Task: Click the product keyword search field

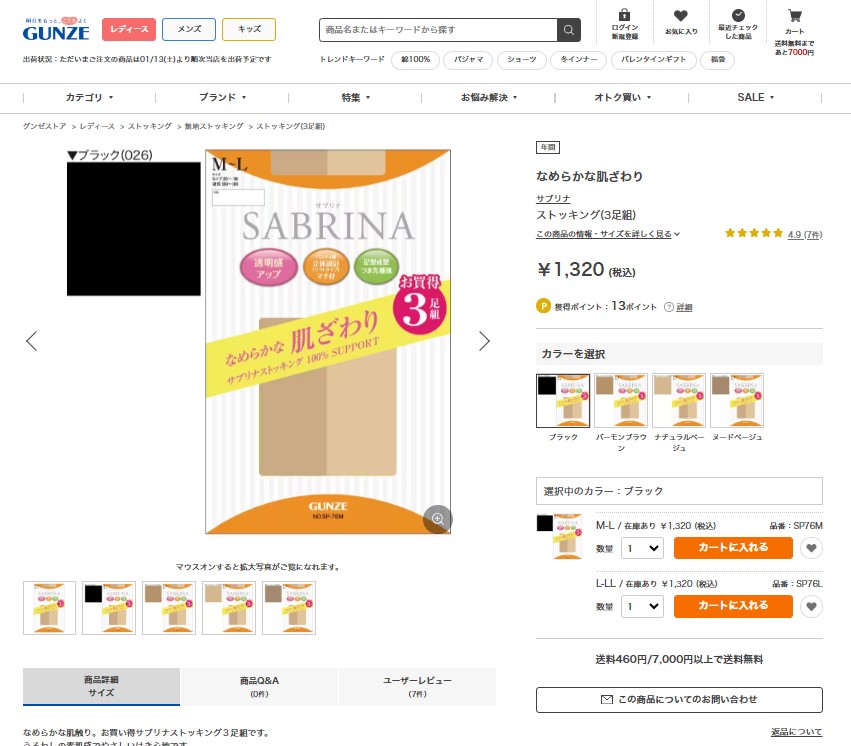Action: tap(438, 30)
